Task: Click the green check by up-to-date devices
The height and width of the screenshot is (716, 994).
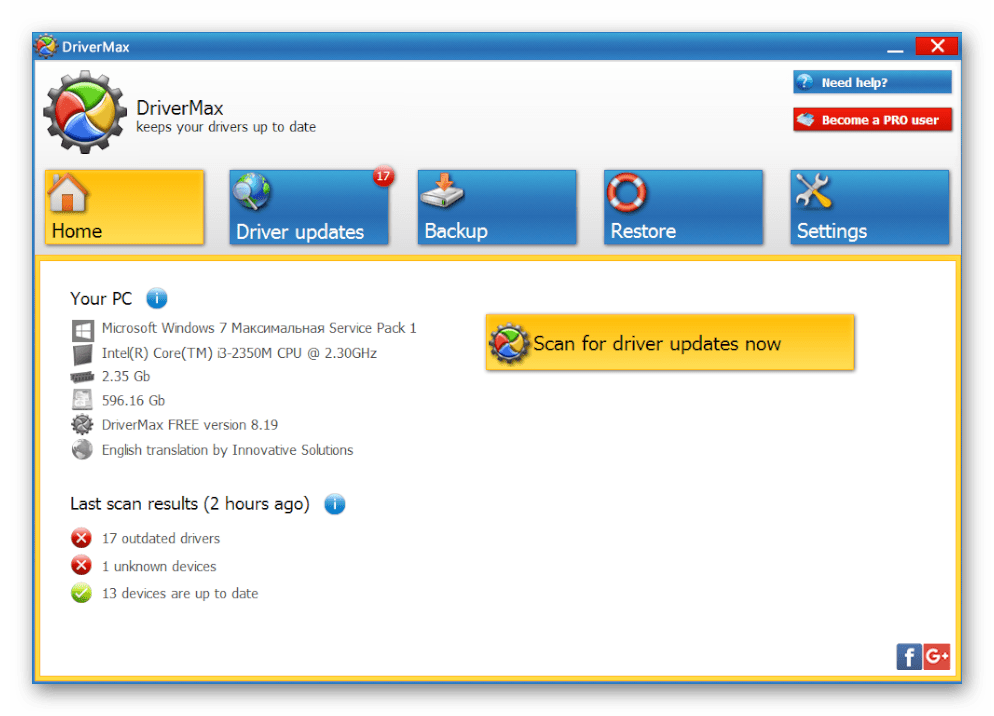Action: [x=81, y=593]
